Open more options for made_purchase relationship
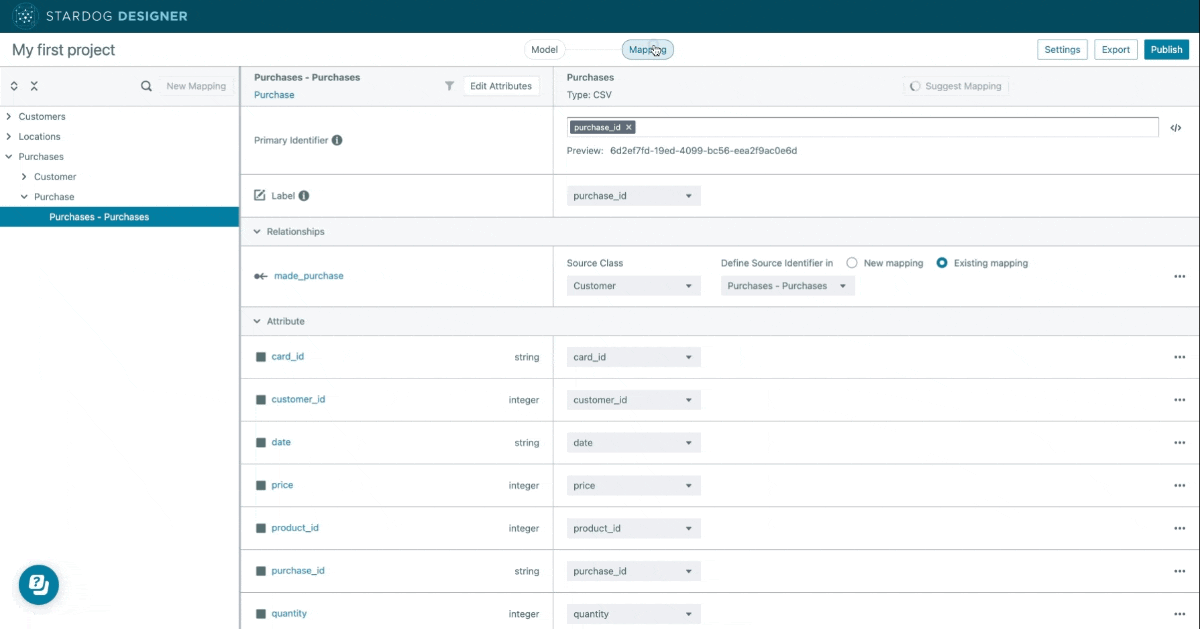The height and width of the screenshot is (629, 1200). (x=1179, y=276)
